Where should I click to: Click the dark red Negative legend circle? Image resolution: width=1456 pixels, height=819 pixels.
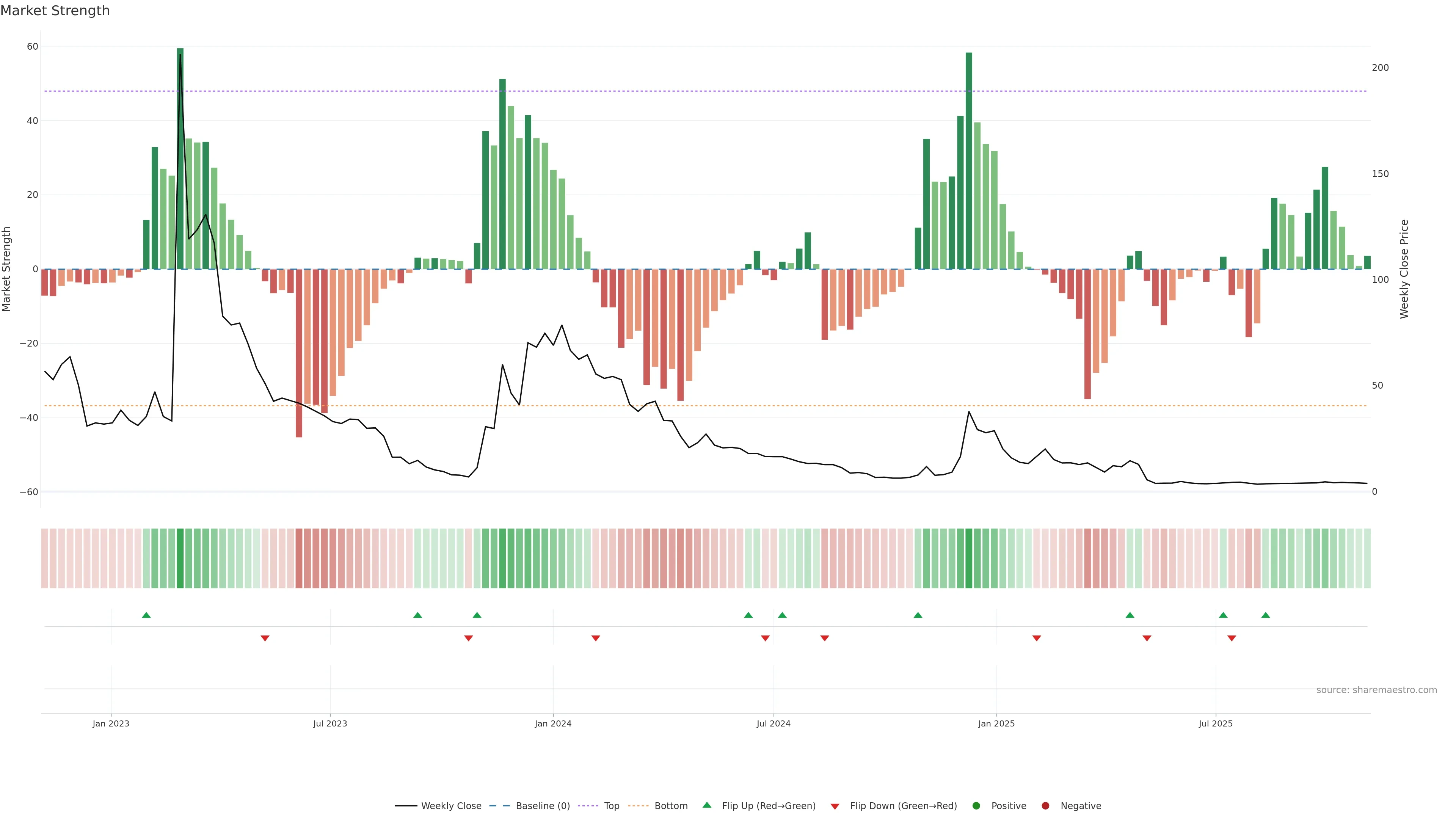[x=1045, y=805]
